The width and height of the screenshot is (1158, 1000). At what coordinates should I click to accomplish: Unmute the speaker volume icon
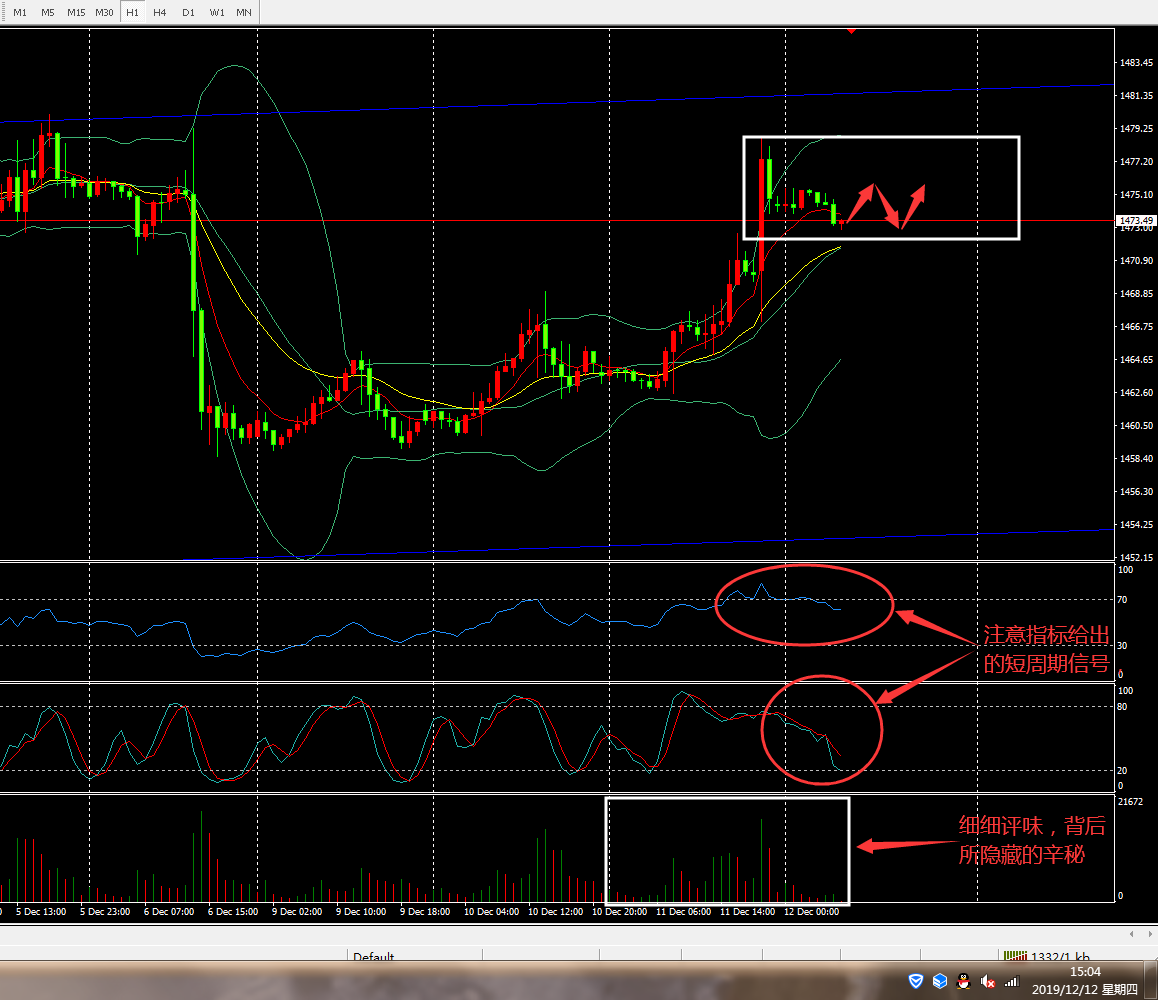(x=988, y=982)
